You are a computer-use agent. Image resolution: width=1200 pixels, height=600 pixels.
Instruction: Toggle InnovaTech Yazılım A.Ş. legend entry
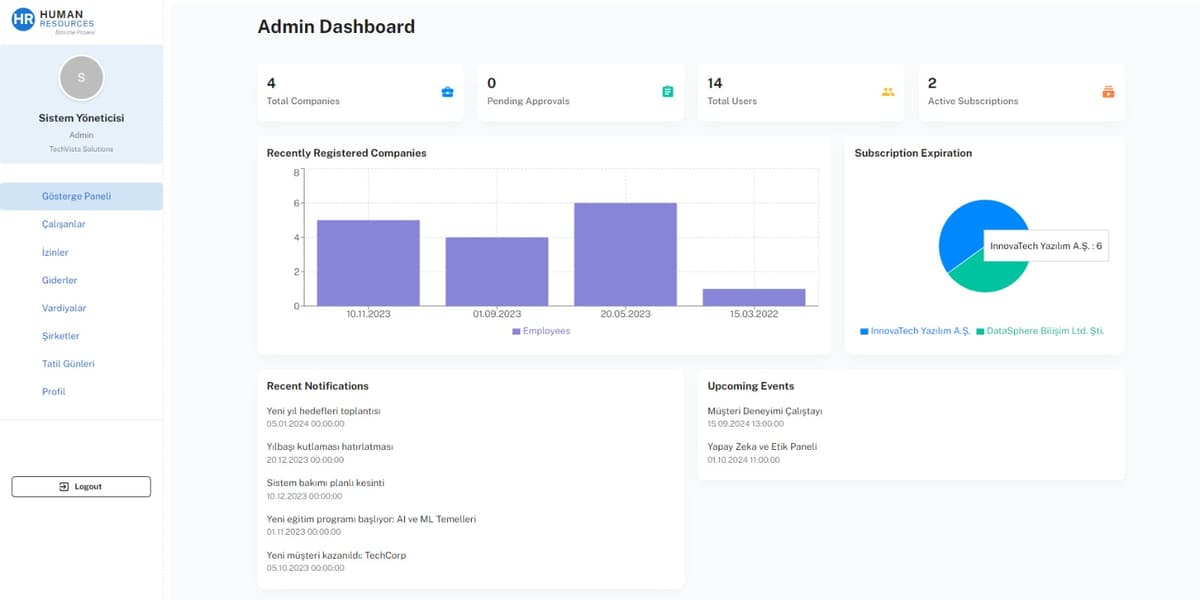915,331
